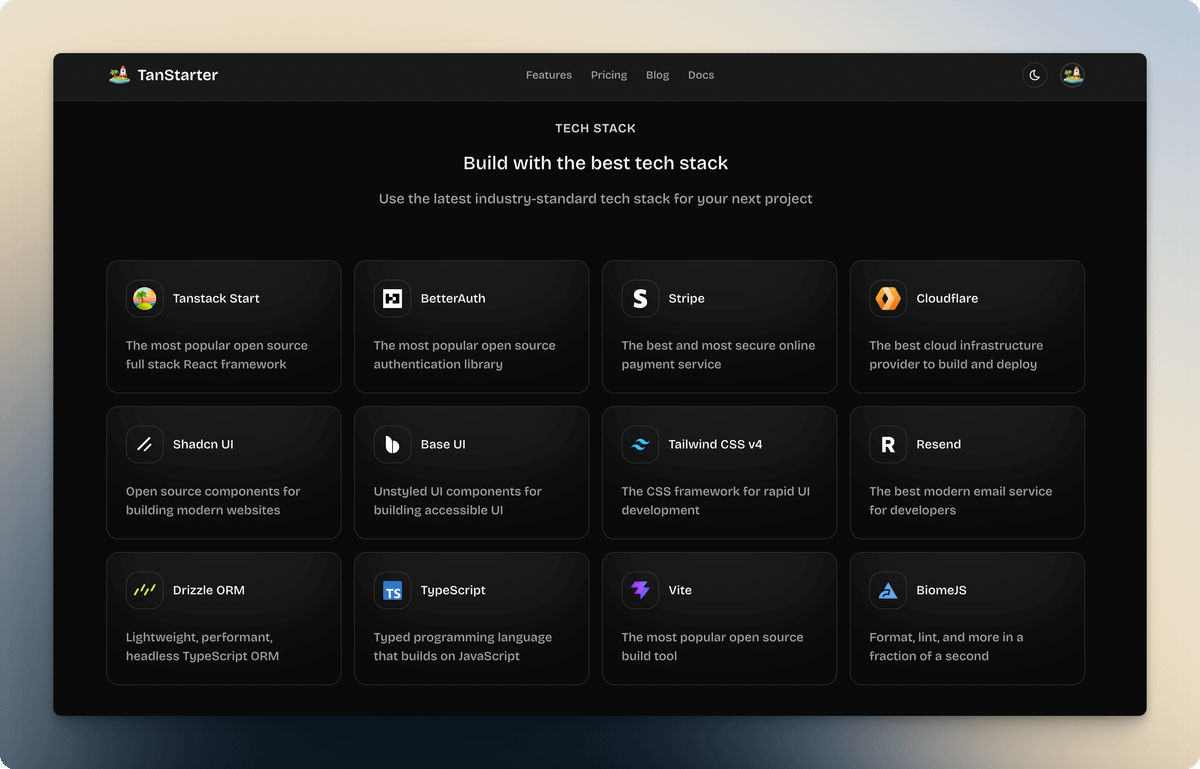
Task: Click the Vite lightning icon
Action: [x=640, y=590]
